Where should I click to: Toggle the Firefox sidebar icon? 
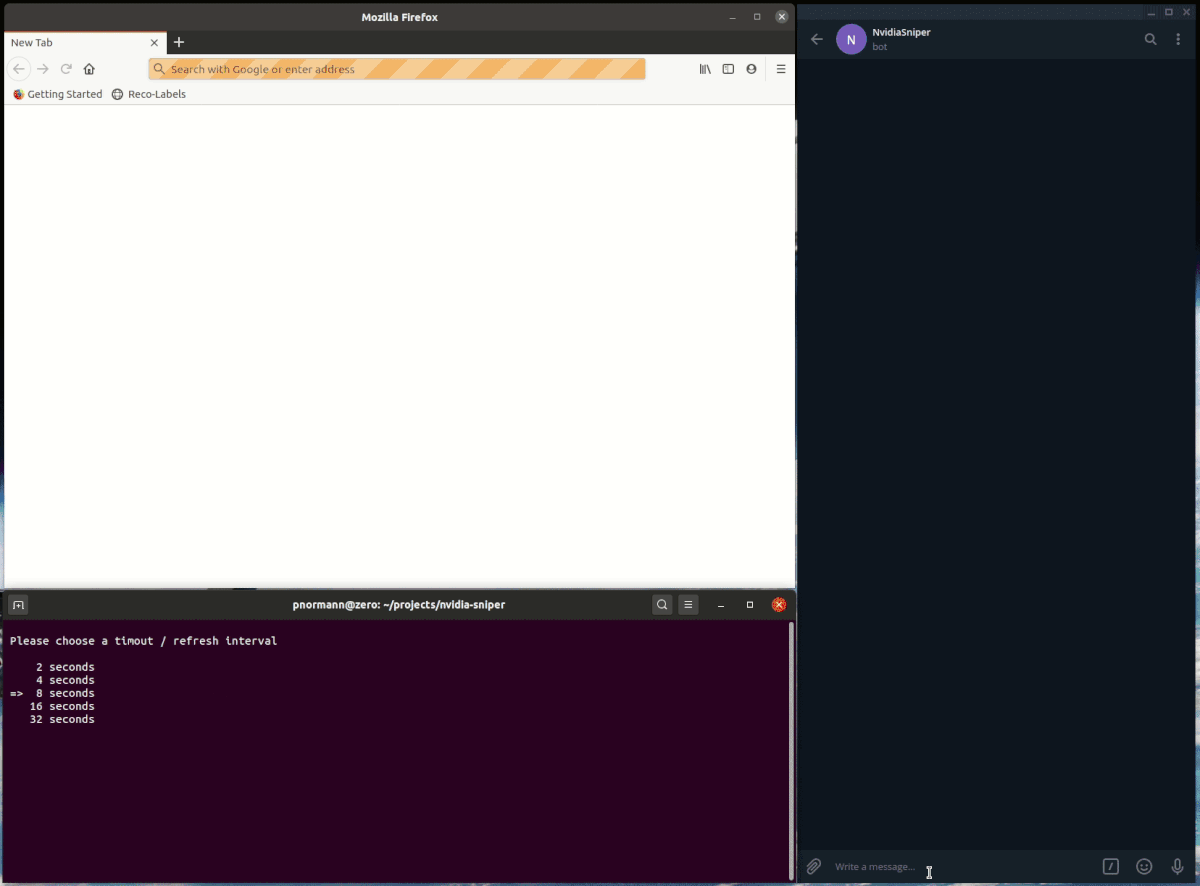click(x=728, y=69)
